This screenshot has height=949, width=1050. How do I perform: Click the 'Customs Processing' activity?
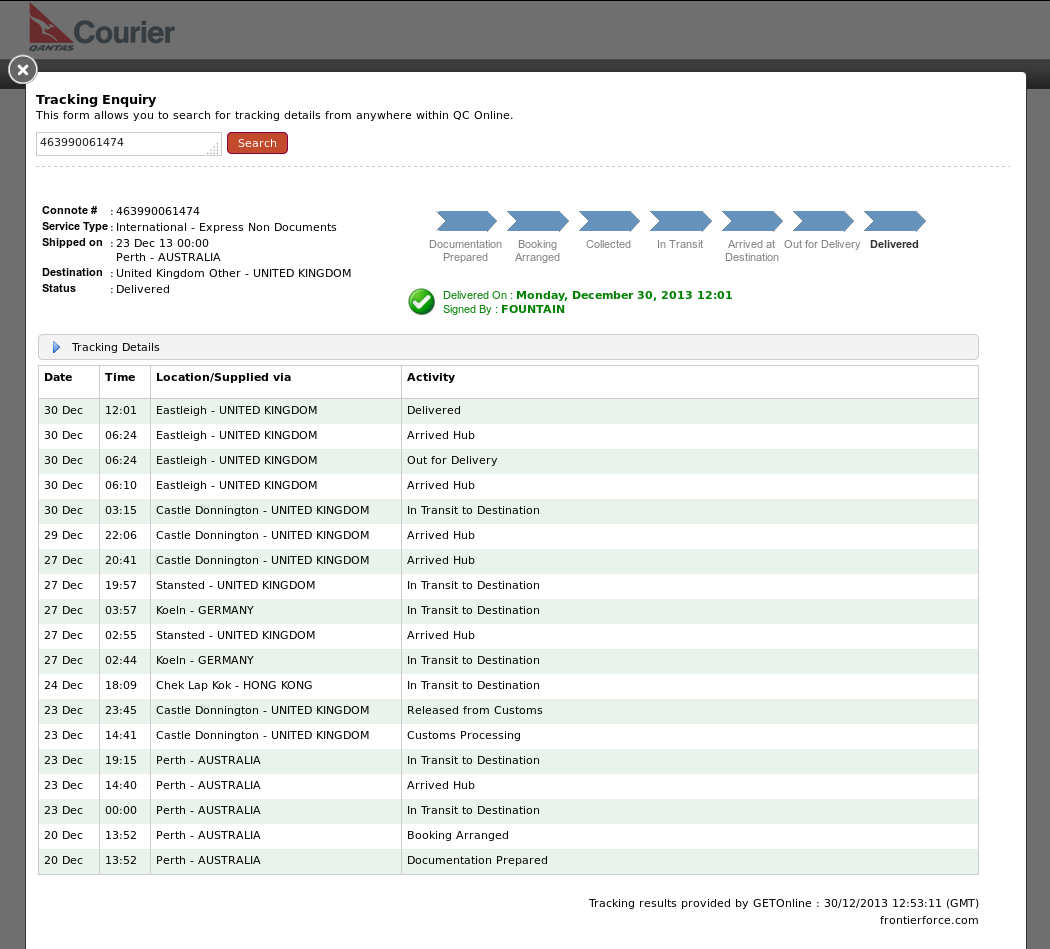(x=463, y=735)
